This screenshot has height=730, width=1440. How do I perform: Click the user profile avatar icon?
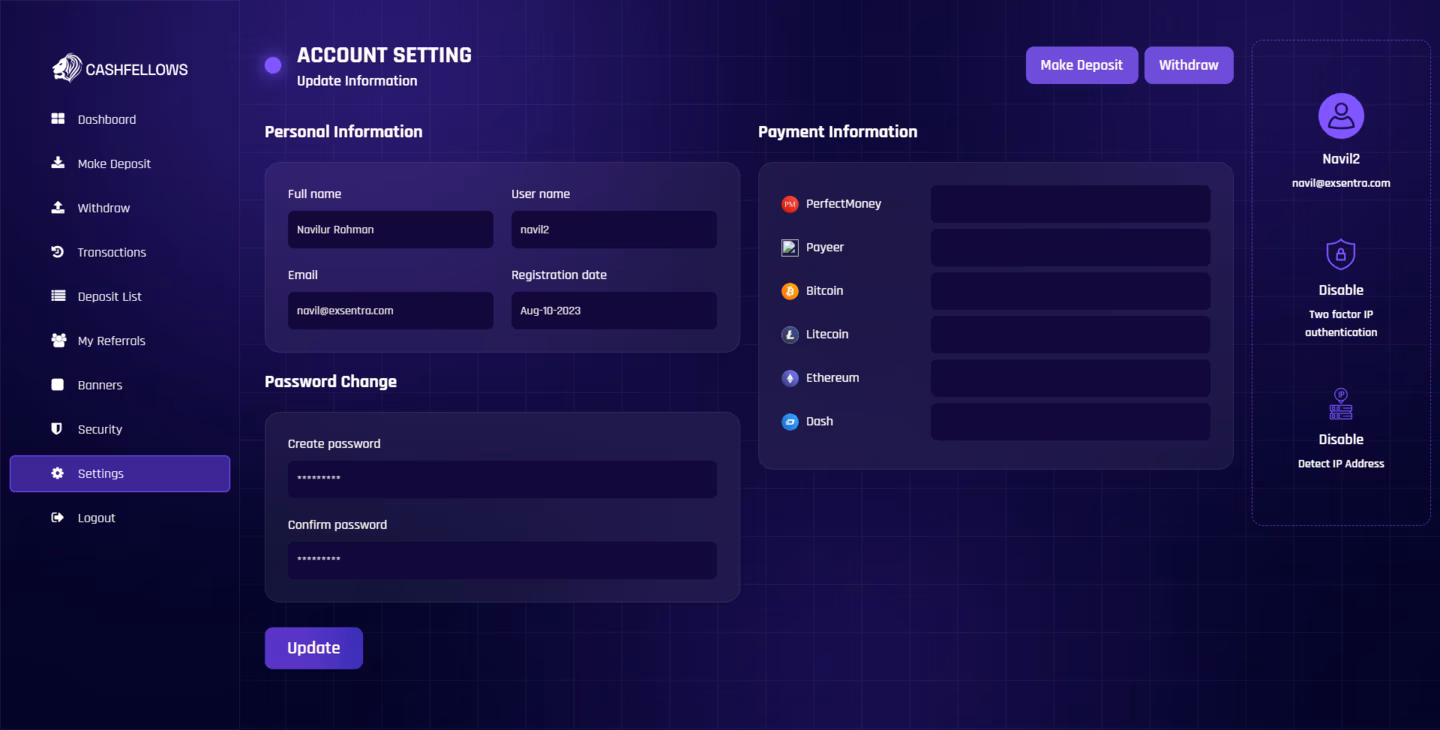(x=1340, y=116)
